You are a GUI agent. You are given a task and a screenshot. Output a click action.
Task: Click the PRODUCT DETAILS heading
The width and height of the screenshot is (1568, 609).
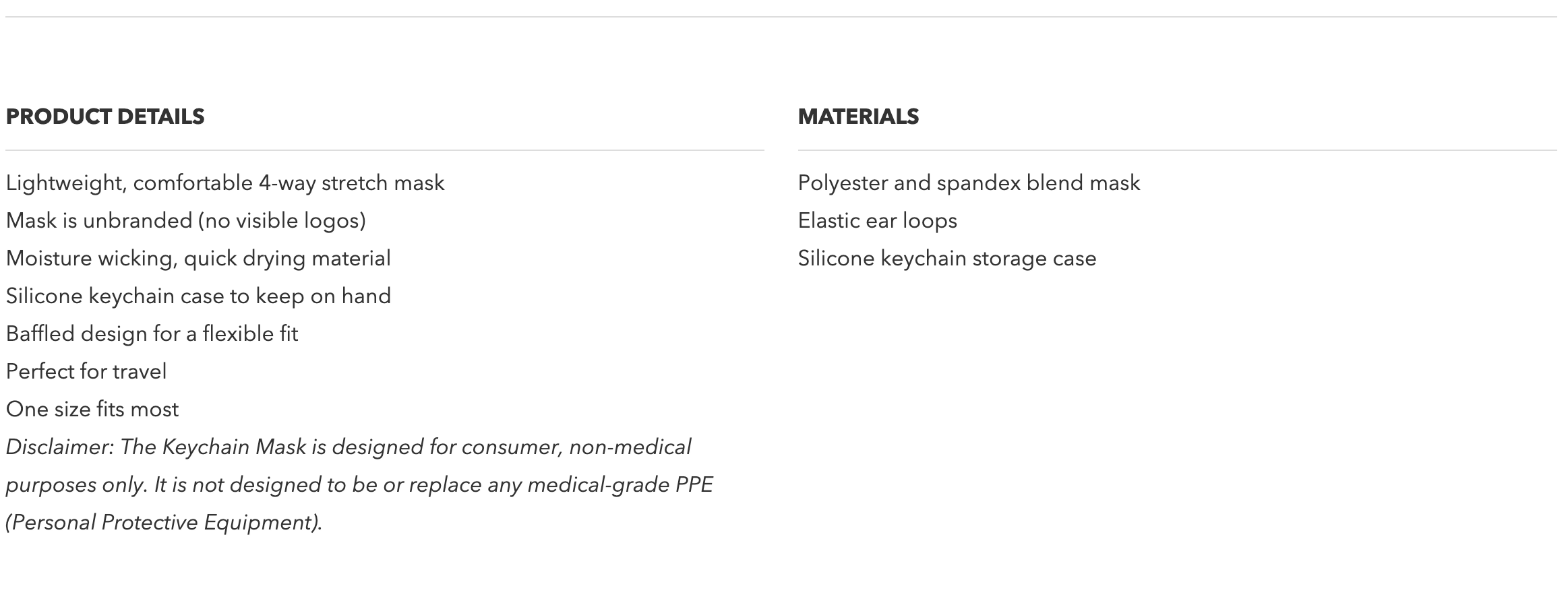coord(105,117)
